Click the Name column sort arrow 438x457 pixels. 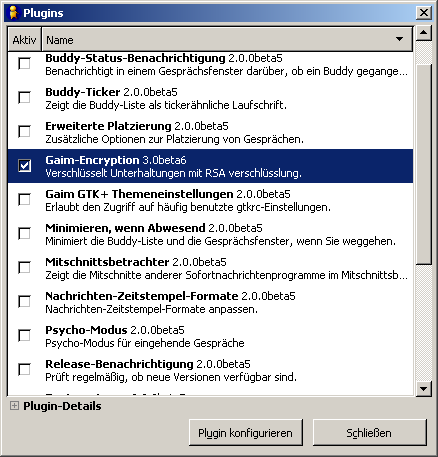coord(399,39)
